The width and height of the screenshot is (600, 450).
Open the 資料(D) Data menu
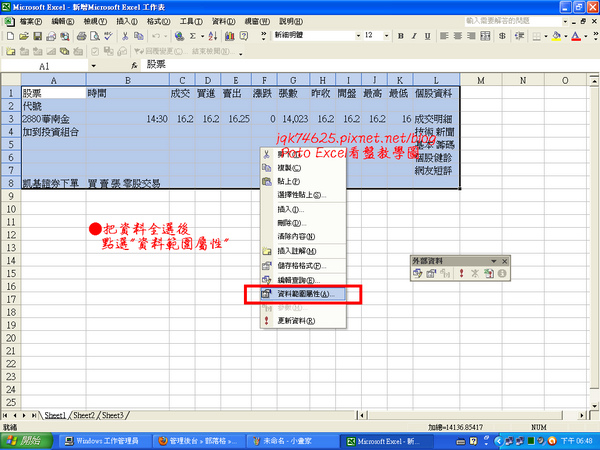point(223,21)
